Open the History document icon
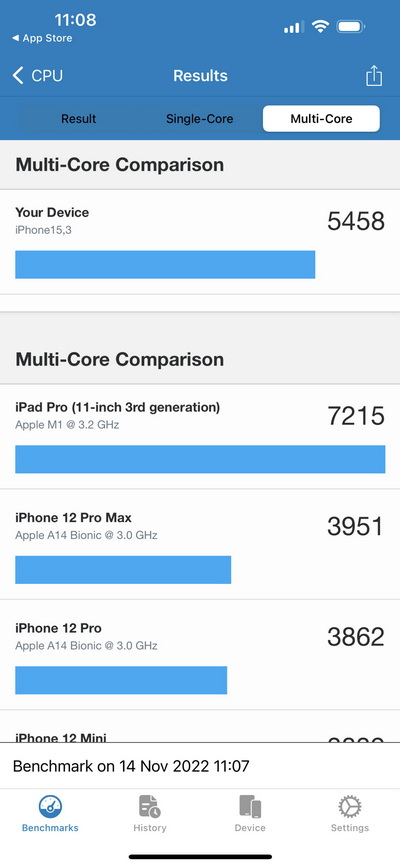This screenshot has width=400, height=867. pos(149,807)
